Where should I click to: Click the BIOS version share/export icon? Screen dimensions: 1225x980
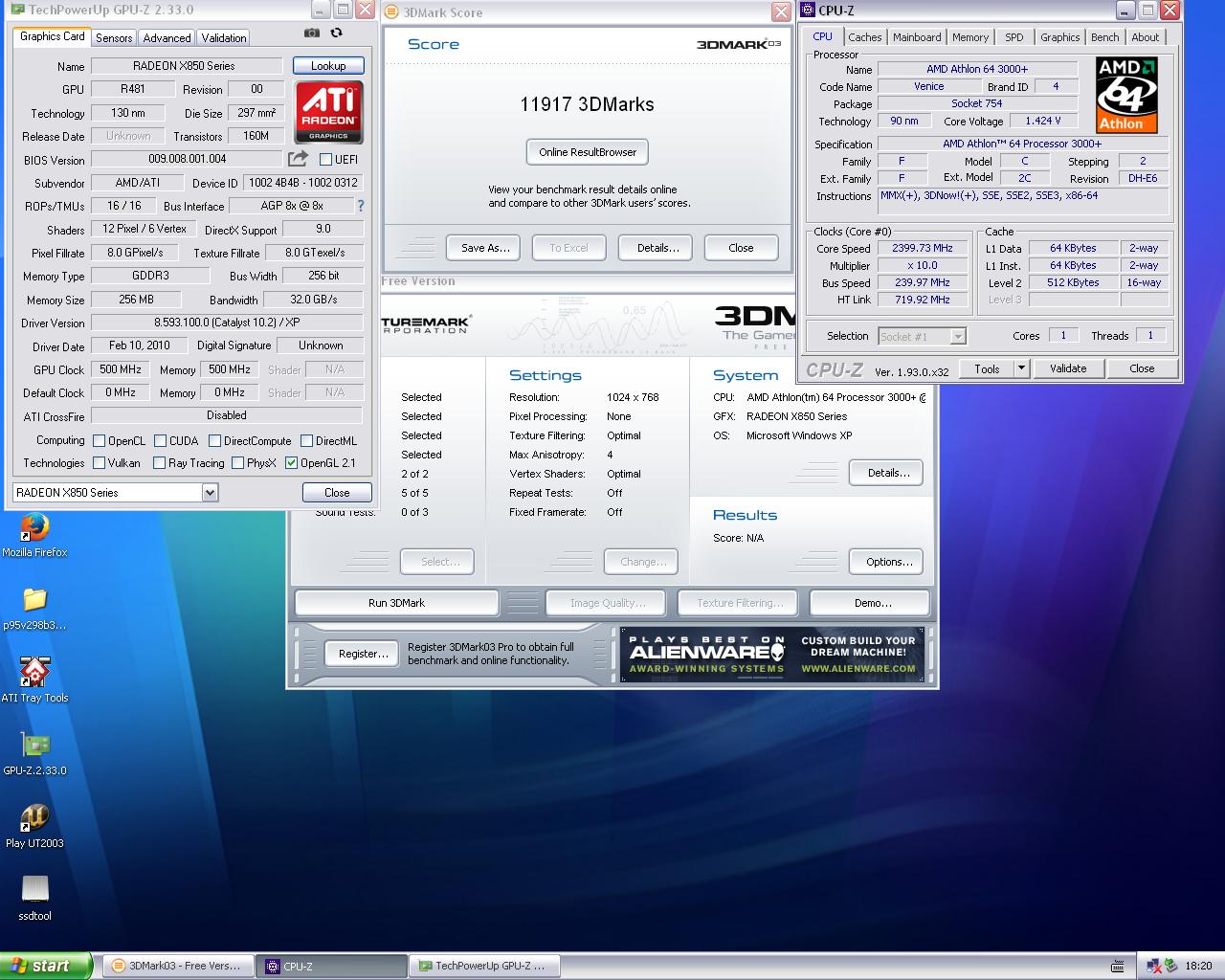(x=299, y=159)
